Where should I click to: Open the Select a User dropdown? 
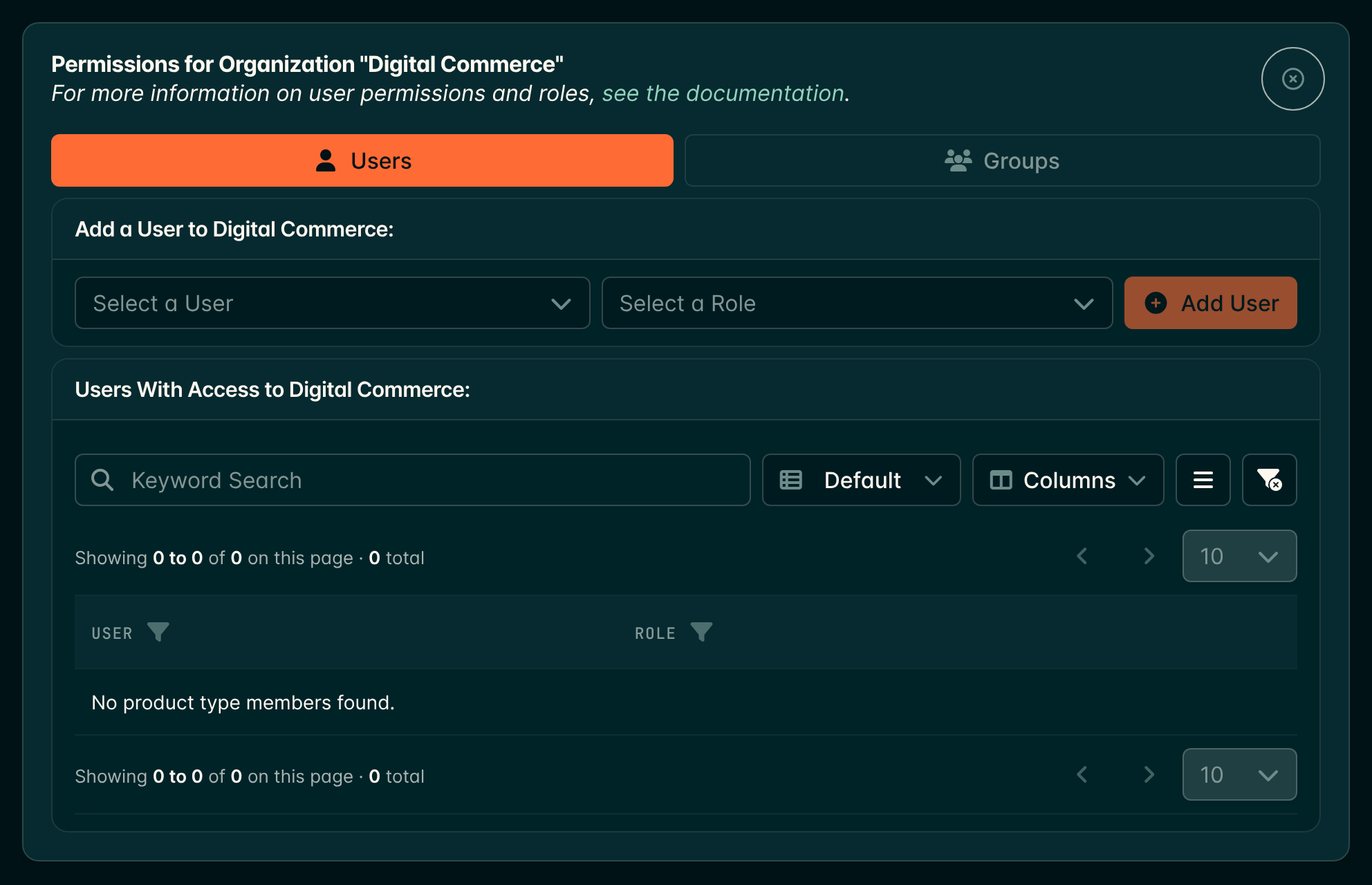coord(332,303)
